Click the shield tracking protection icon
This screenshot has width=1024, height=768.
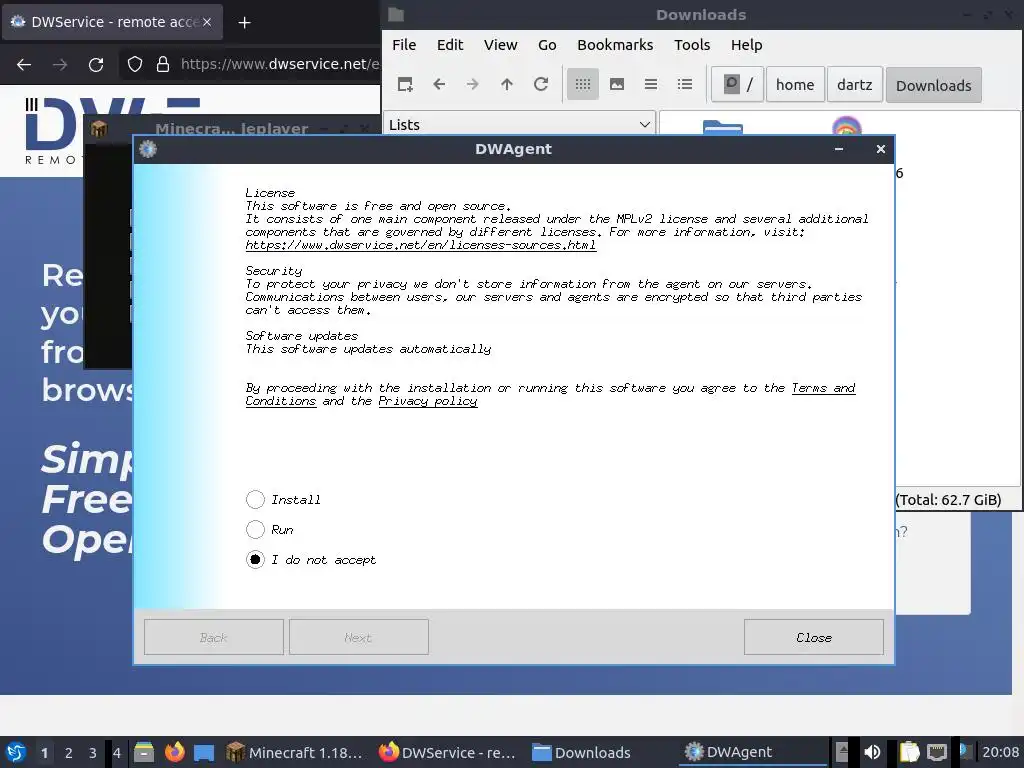(x=135, y=64)
